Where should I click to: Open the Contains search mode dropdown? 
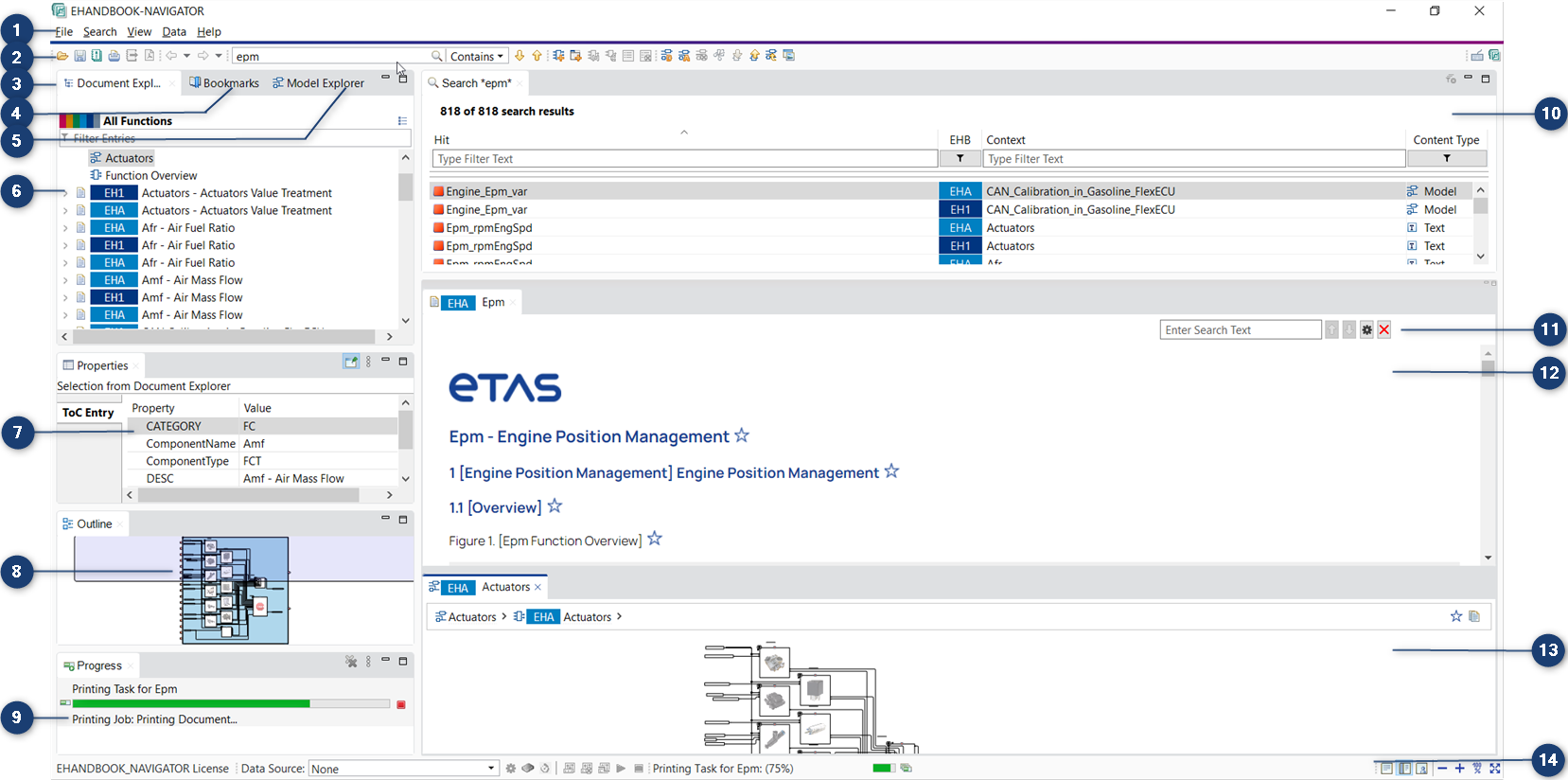tap(477, 56)
